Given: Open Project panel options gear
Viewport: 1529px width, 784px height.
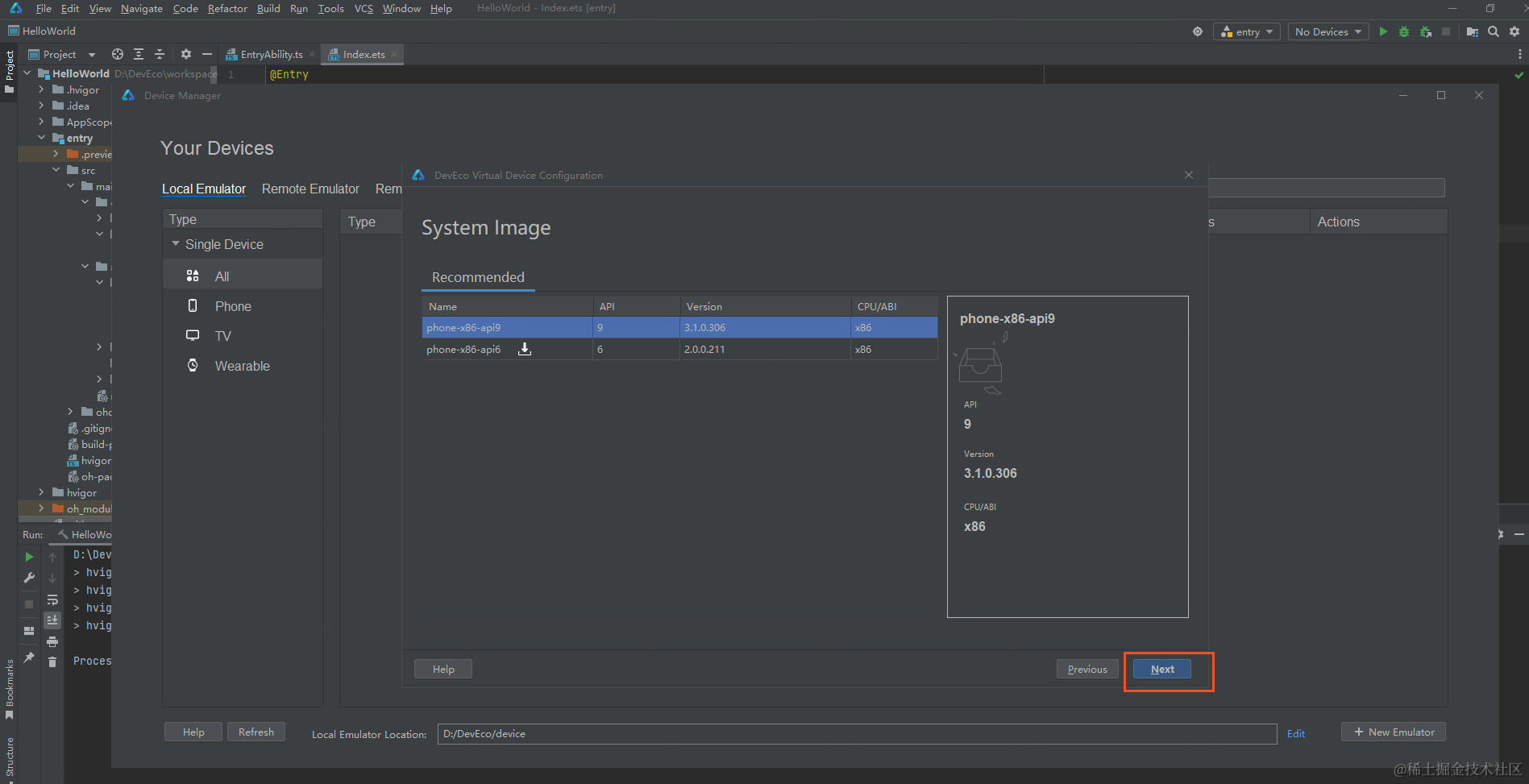Looking at the screenshot, I should tap(186, 54).
